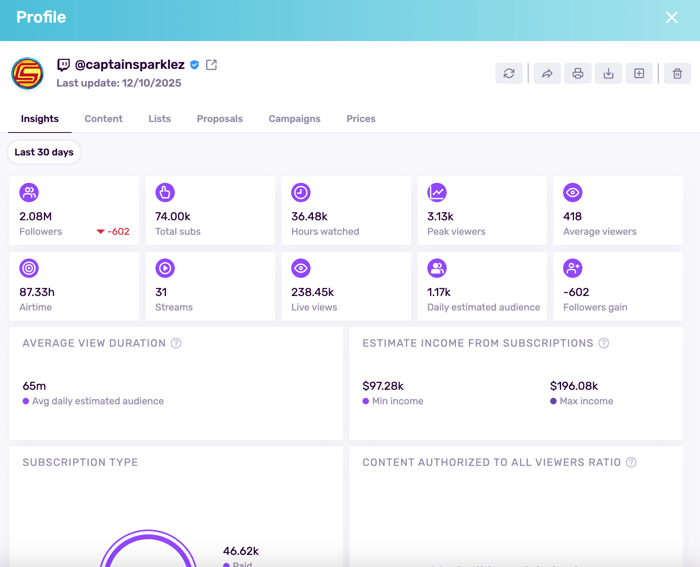
Task: Click the add to list plus icon
Action: (x=639, y=73)
